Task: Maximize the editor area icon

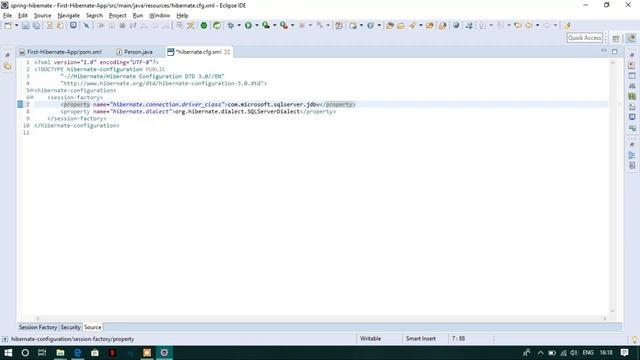Action: (615, 51)
